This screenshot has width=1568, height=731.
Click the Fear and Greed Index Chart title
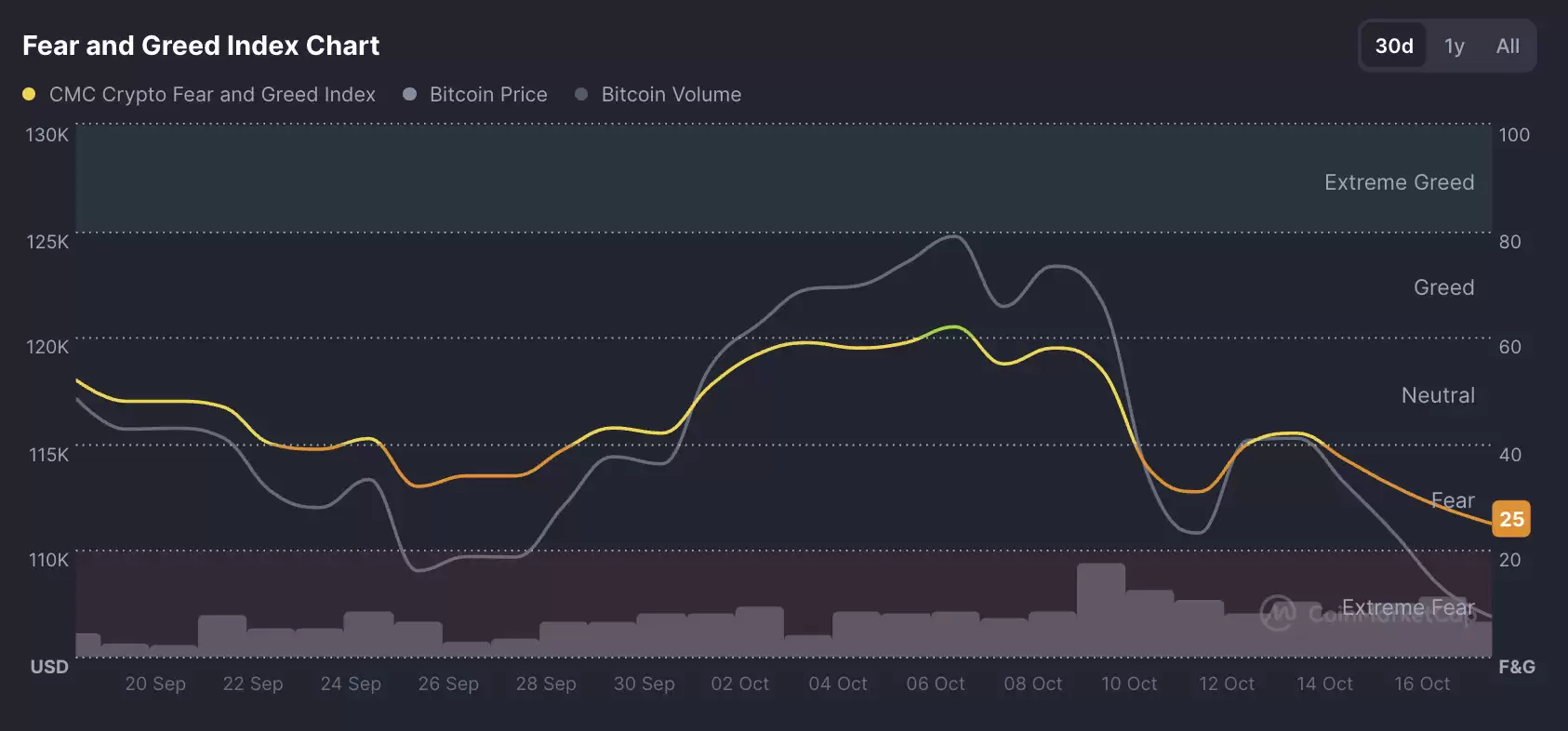click(201, 45)
